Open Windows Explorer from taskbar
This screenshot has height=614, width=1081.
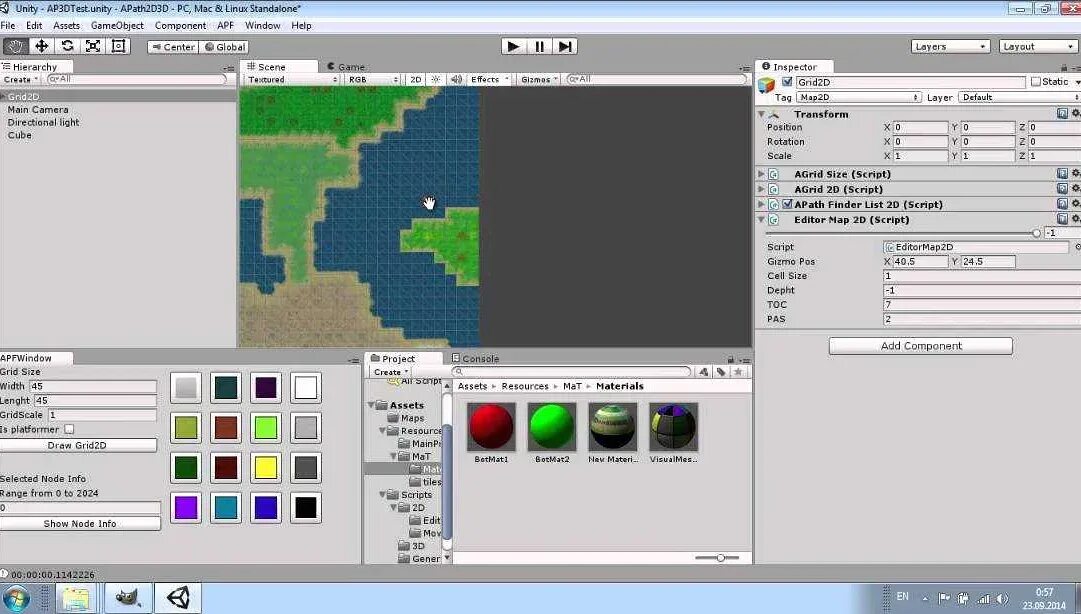coord(75,598)
